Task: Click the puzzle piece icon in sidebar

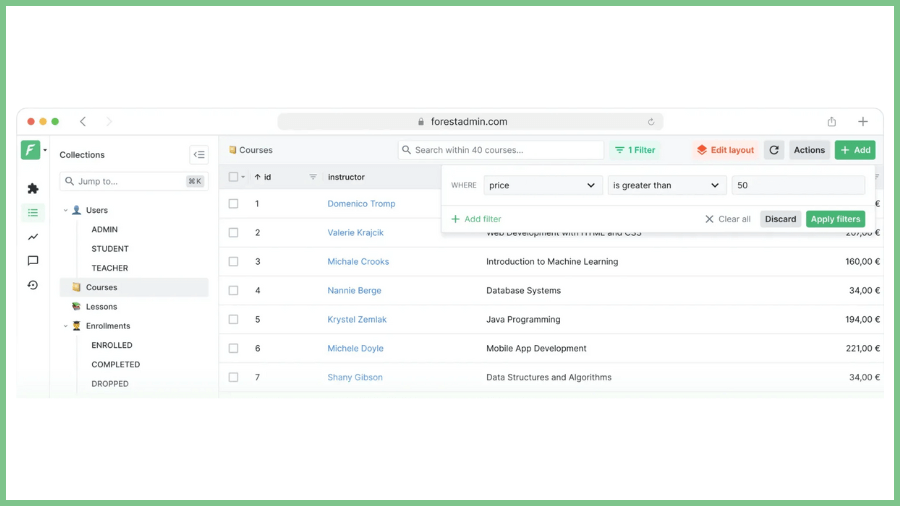Action: point(33,188)
